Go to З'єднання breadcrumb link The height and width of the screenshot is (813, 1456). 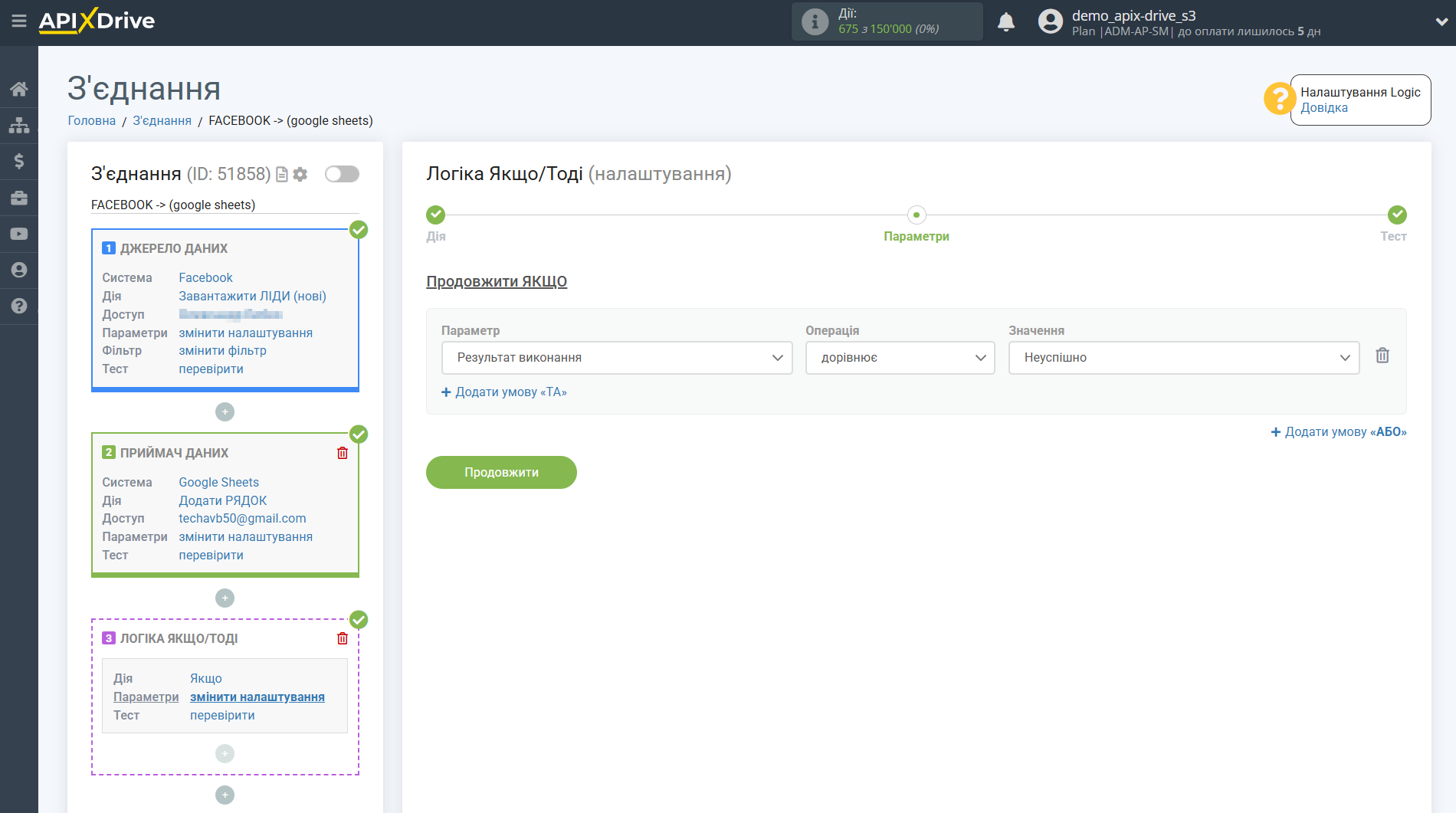click(162, 121)
